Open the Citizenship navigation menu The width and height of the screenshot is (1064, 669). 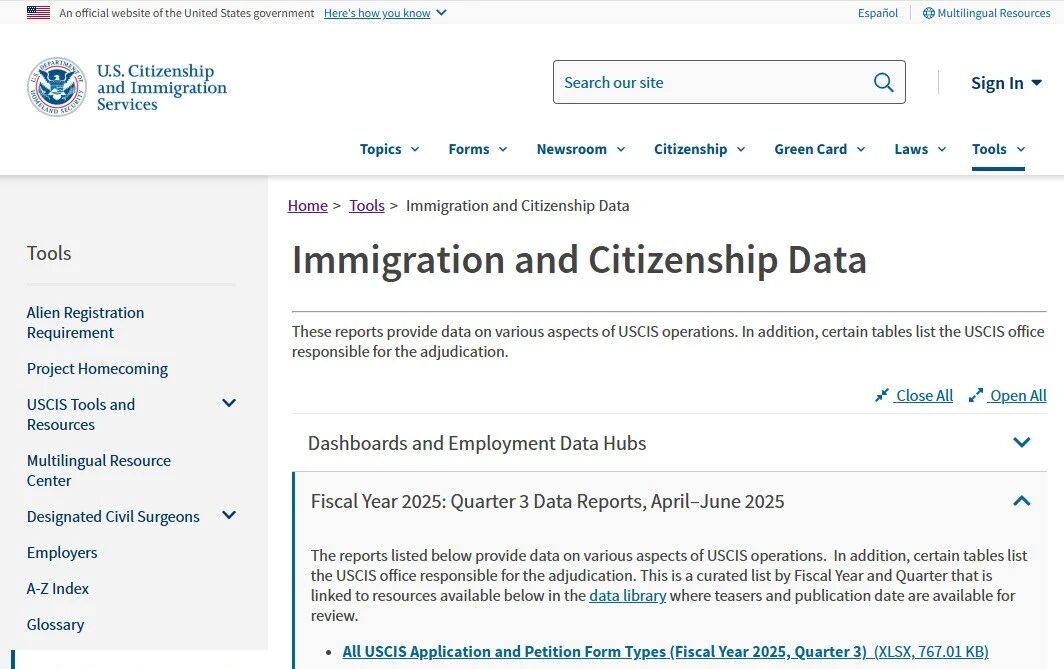point(699,149)
